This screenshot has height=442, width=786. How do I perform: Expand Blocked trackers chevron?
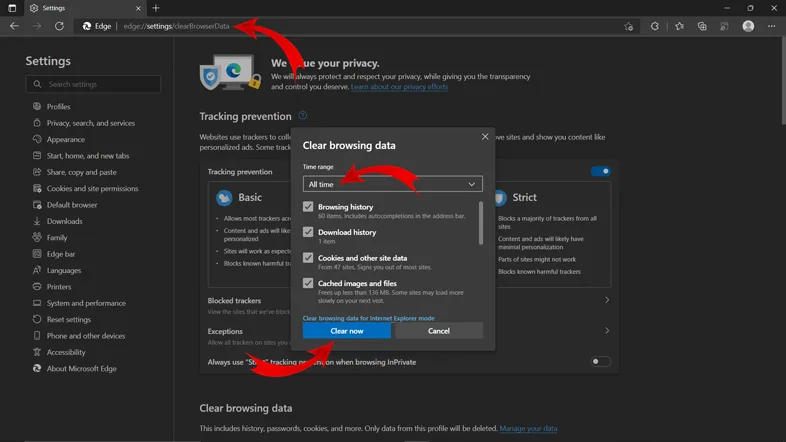pos(607,300)
